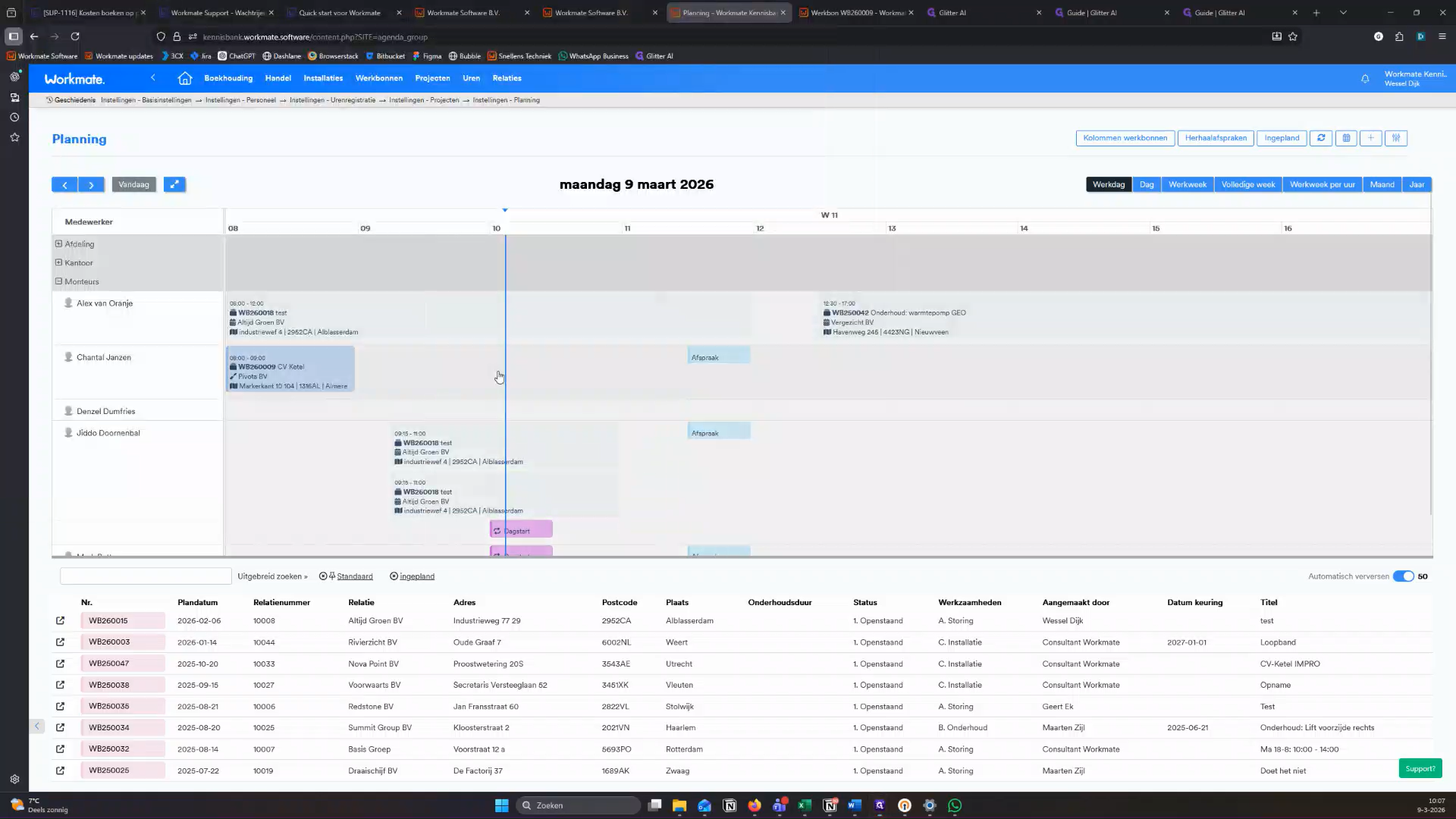
Task: Open planning filter settings sliders icon
Action: click(1395, 138)
